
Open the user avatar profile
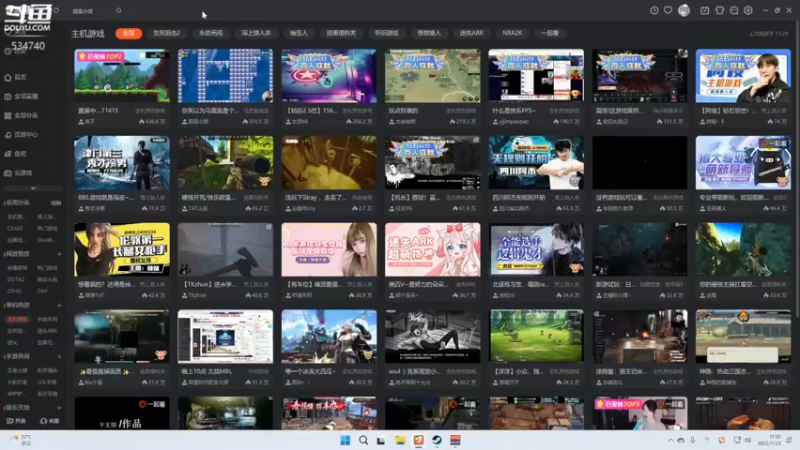[684, 10]
